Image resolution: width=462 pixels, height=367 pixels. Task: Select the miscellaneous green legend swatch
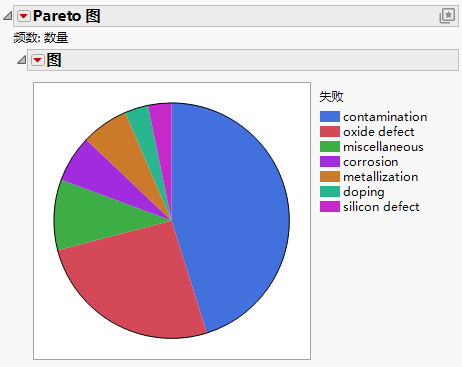point(330,147)
